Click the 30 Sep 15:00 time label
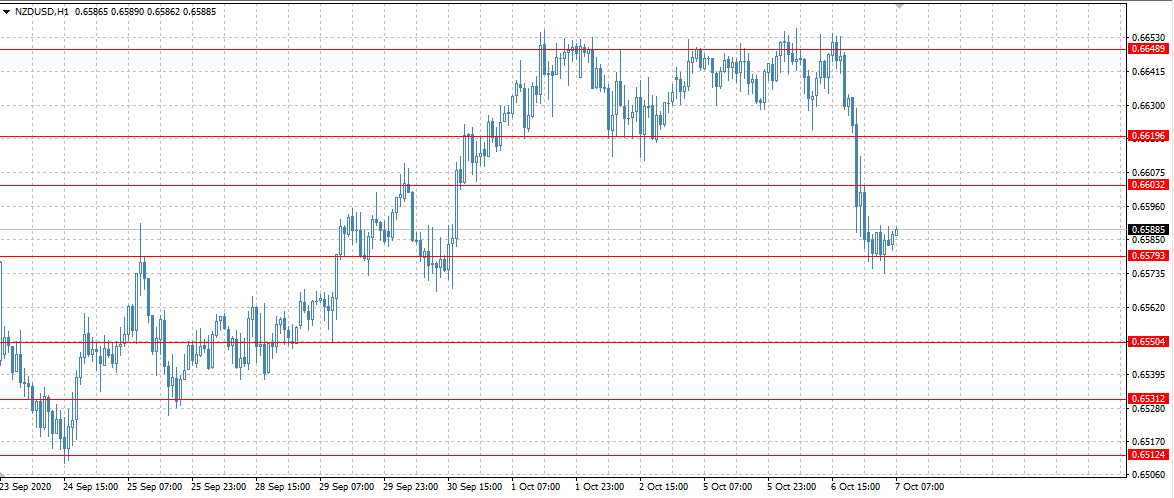The height and width of the screenshot is (498, 1174). pos(473,487)
